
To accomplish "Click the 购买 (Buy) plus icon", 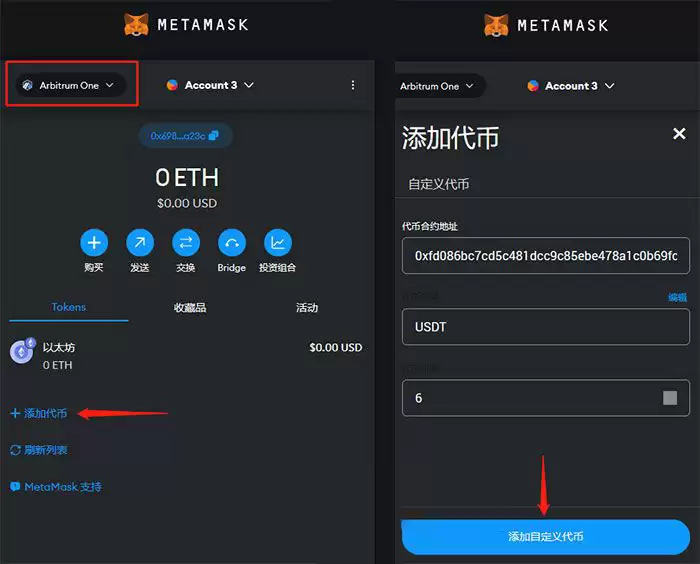I will tap(94, 243).
